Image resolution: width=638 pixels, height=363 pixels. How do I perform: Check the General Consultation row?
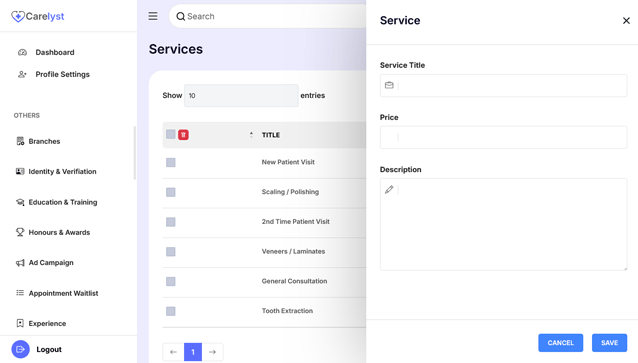(170, 281)
